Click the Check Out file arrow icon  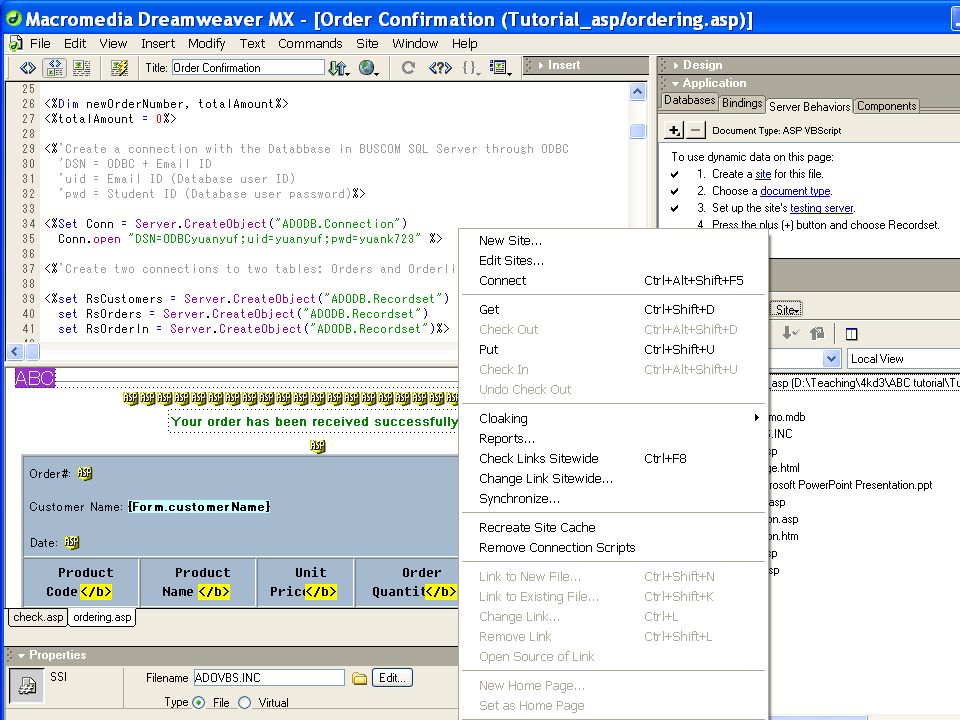pos(790,333)
